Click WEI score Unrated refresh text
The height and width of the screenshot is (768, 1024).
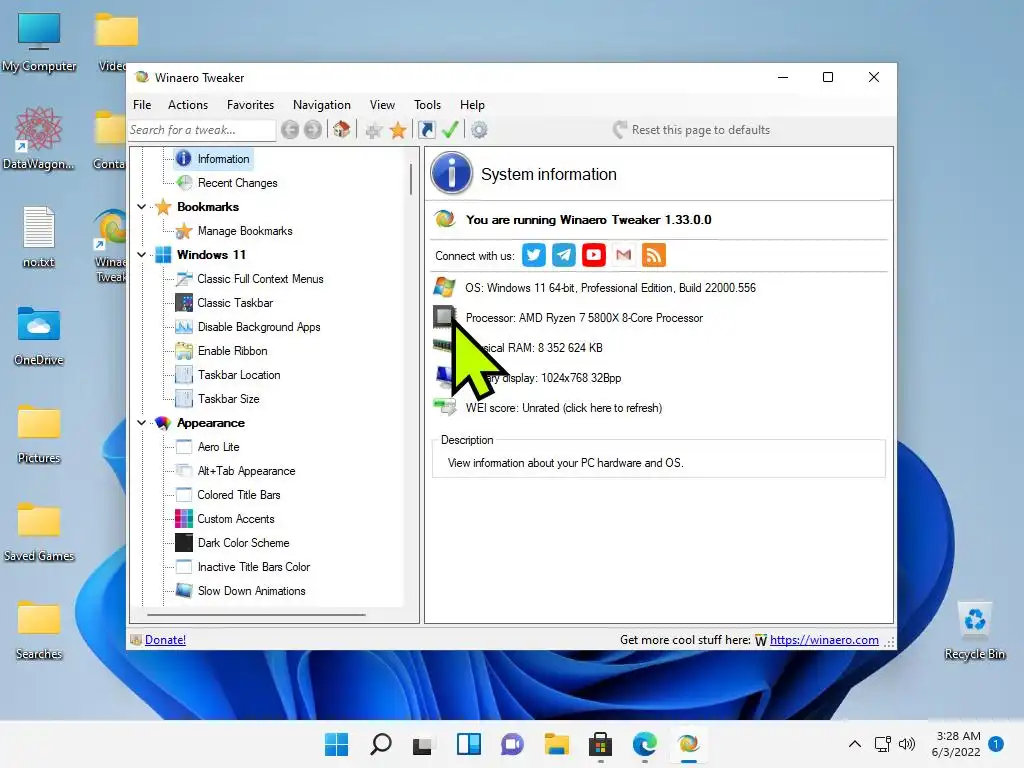(564, 408)
